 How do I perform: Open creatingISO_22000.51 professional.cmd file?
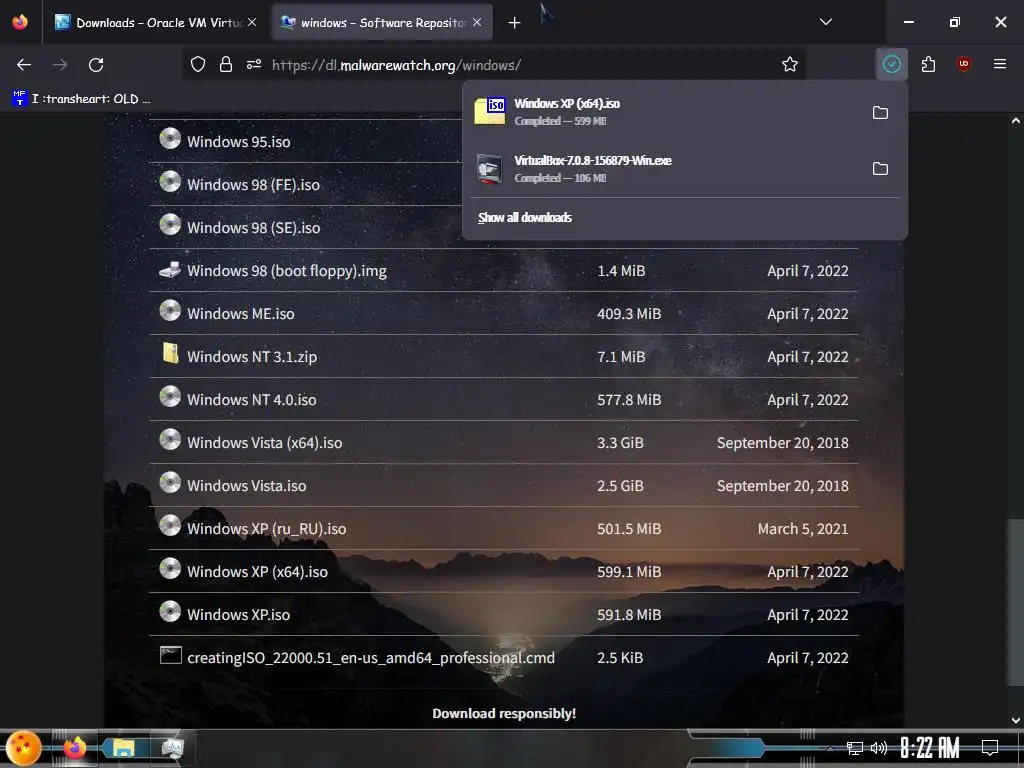pos(370,658)
